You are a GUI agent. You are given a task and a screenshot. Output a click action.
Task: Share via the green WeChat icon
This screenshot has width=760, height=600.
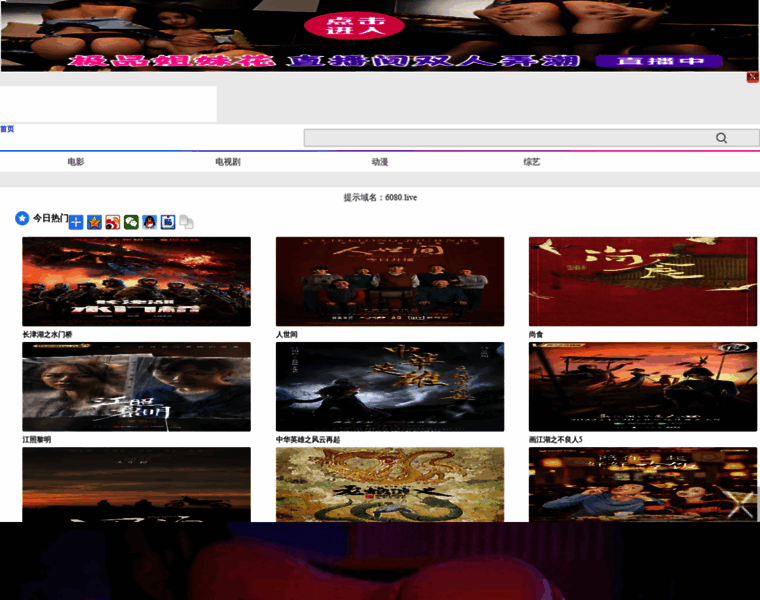(131, 222)
